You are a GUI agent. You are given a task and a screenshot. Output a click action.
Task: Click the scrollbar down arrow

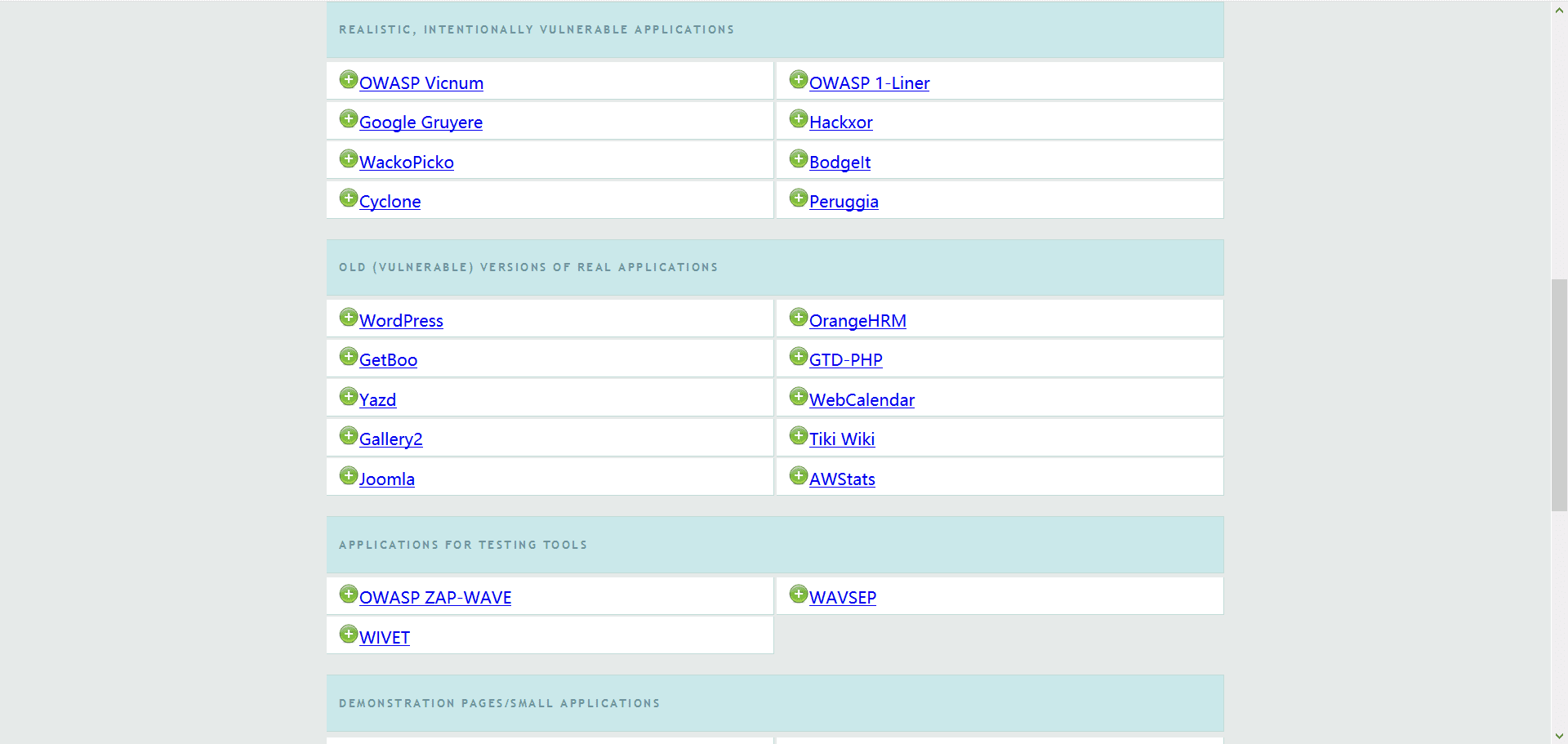tap(1559, 737)
